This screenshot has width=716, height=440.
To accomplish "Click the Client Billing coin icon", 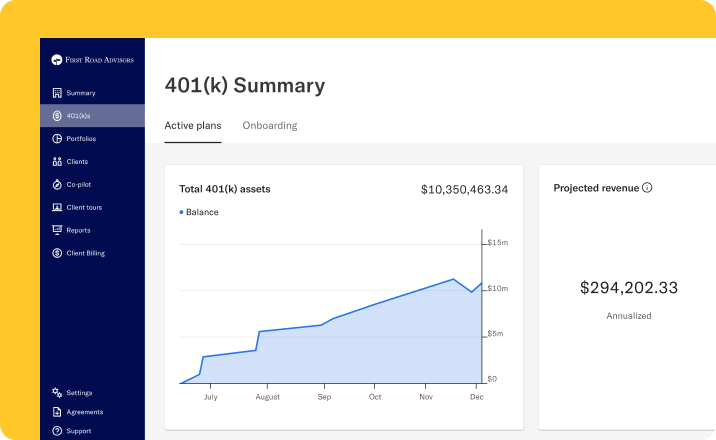I will 57,254.
